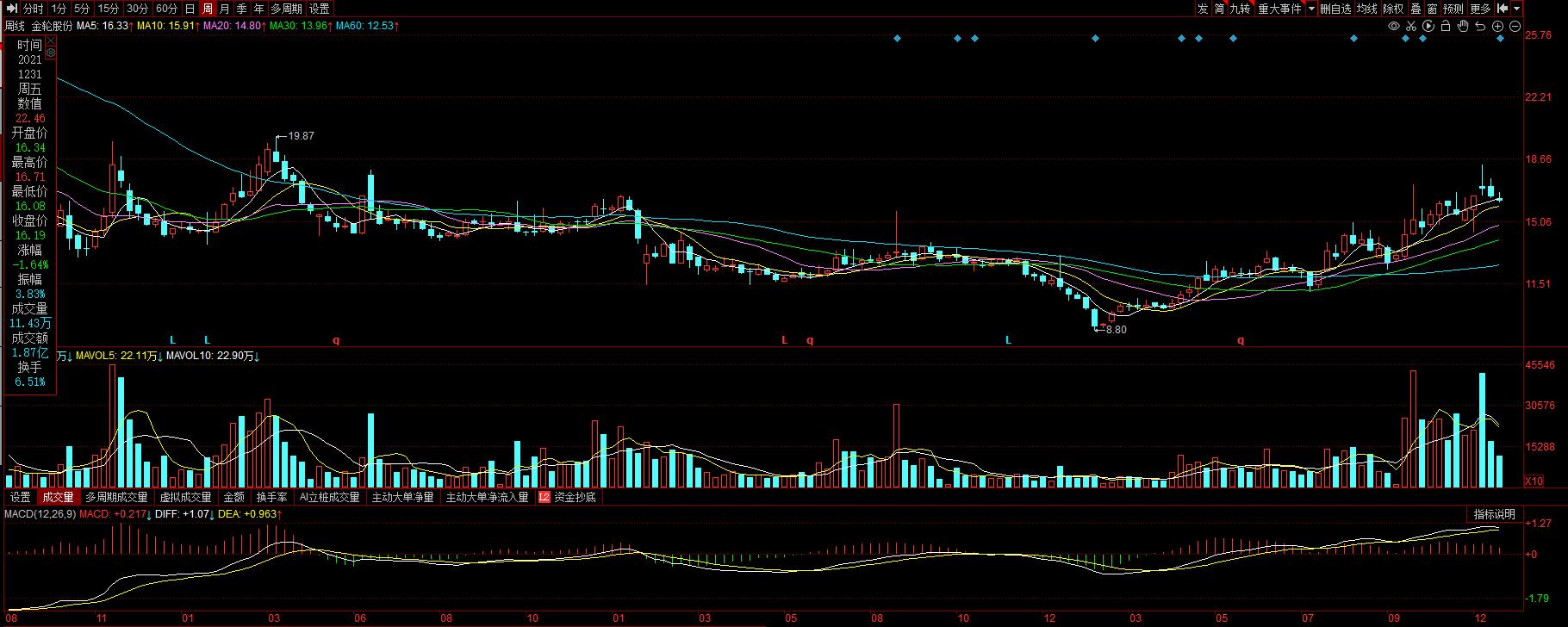Open the dropdown arrow at top right corner

[1517, 9]
